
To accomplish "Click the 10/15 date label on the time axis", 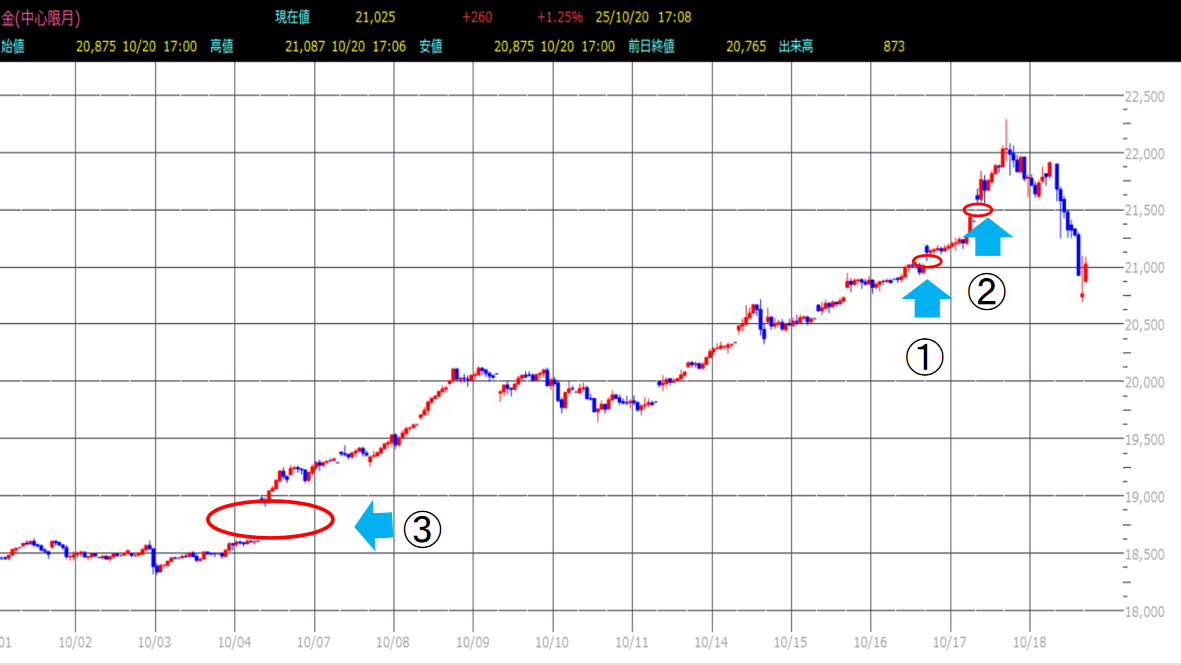I will click(x=790, y=638).
